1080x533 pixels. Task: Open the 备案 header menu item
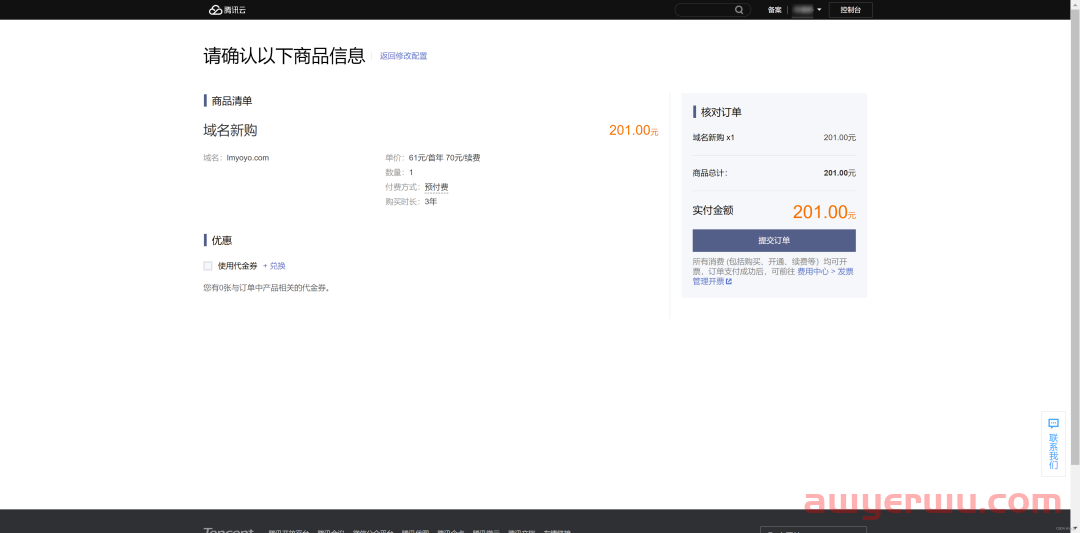[x=774, y=10]
